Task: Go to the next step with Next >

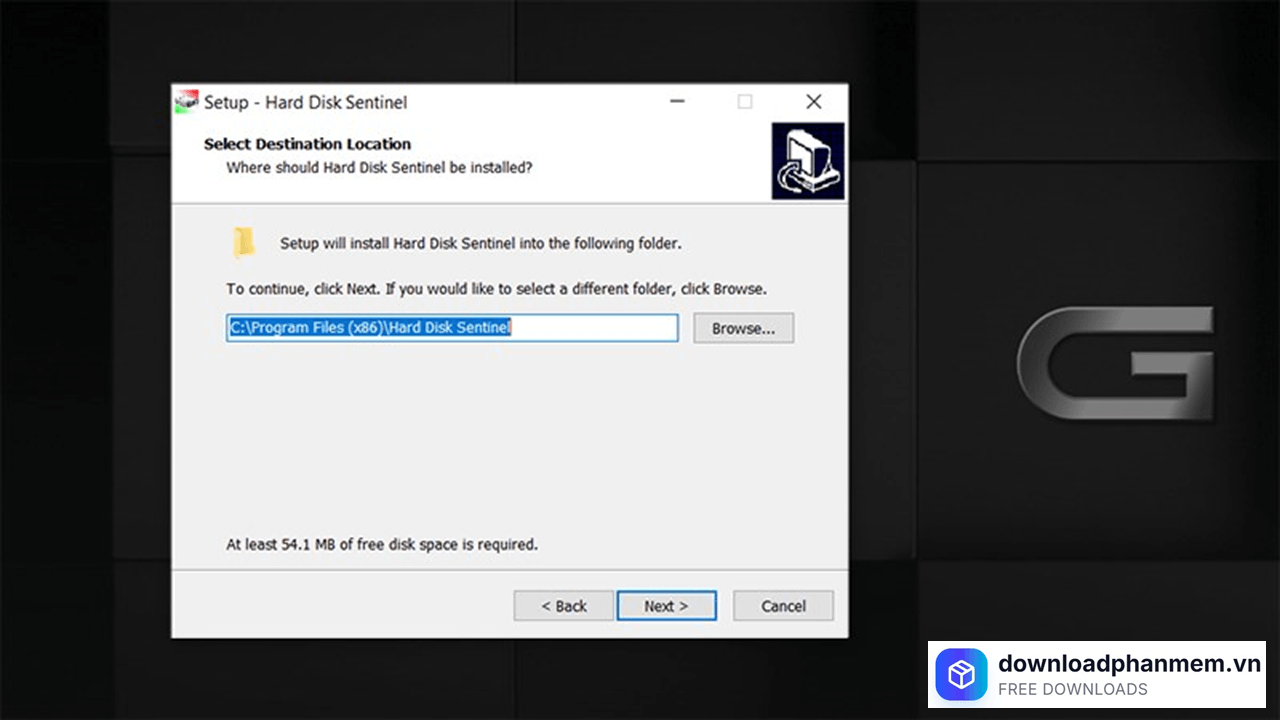Action: (666, 606)
